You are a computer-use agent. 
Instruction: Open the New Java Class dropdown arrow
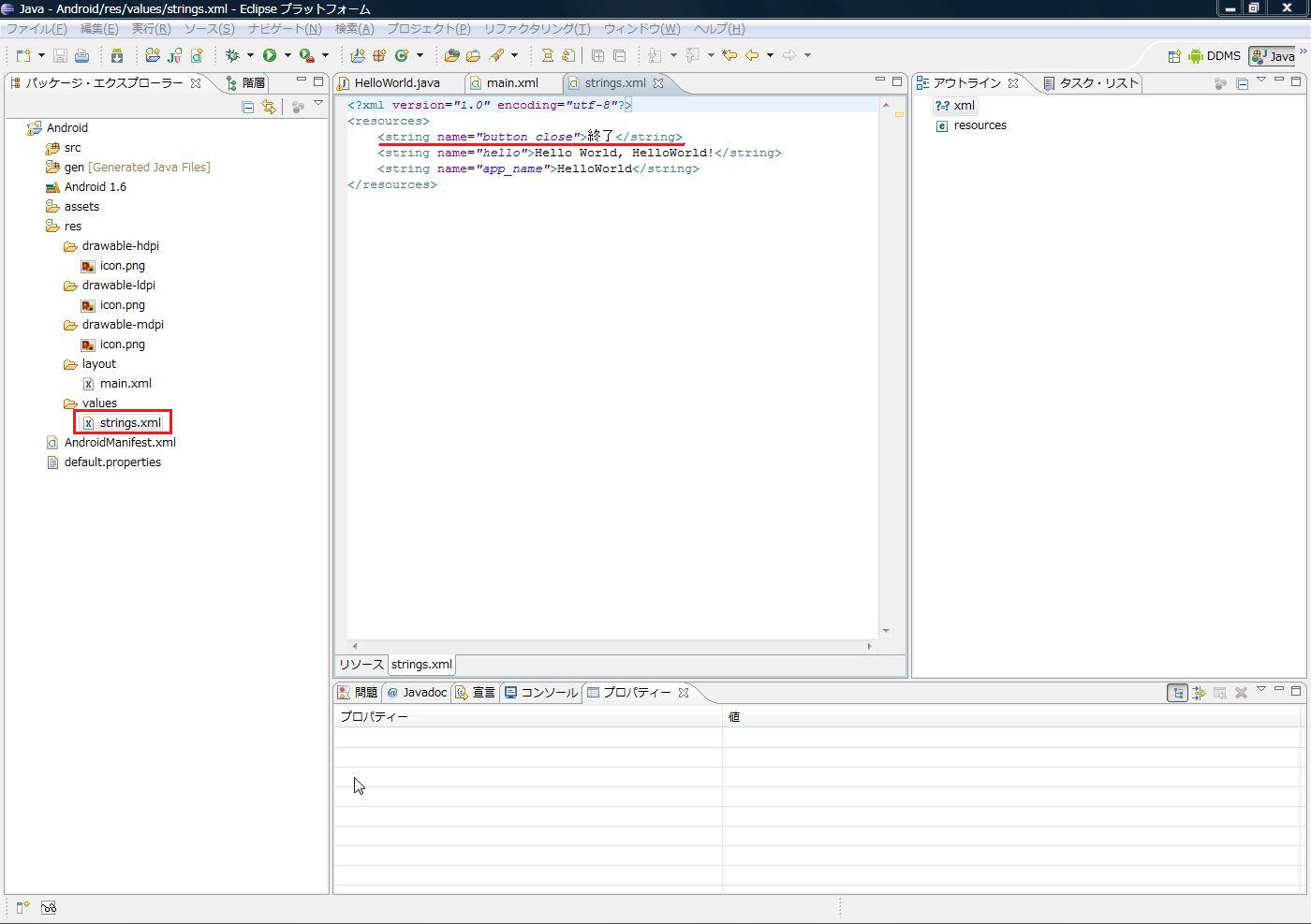[x=420, y=55]
